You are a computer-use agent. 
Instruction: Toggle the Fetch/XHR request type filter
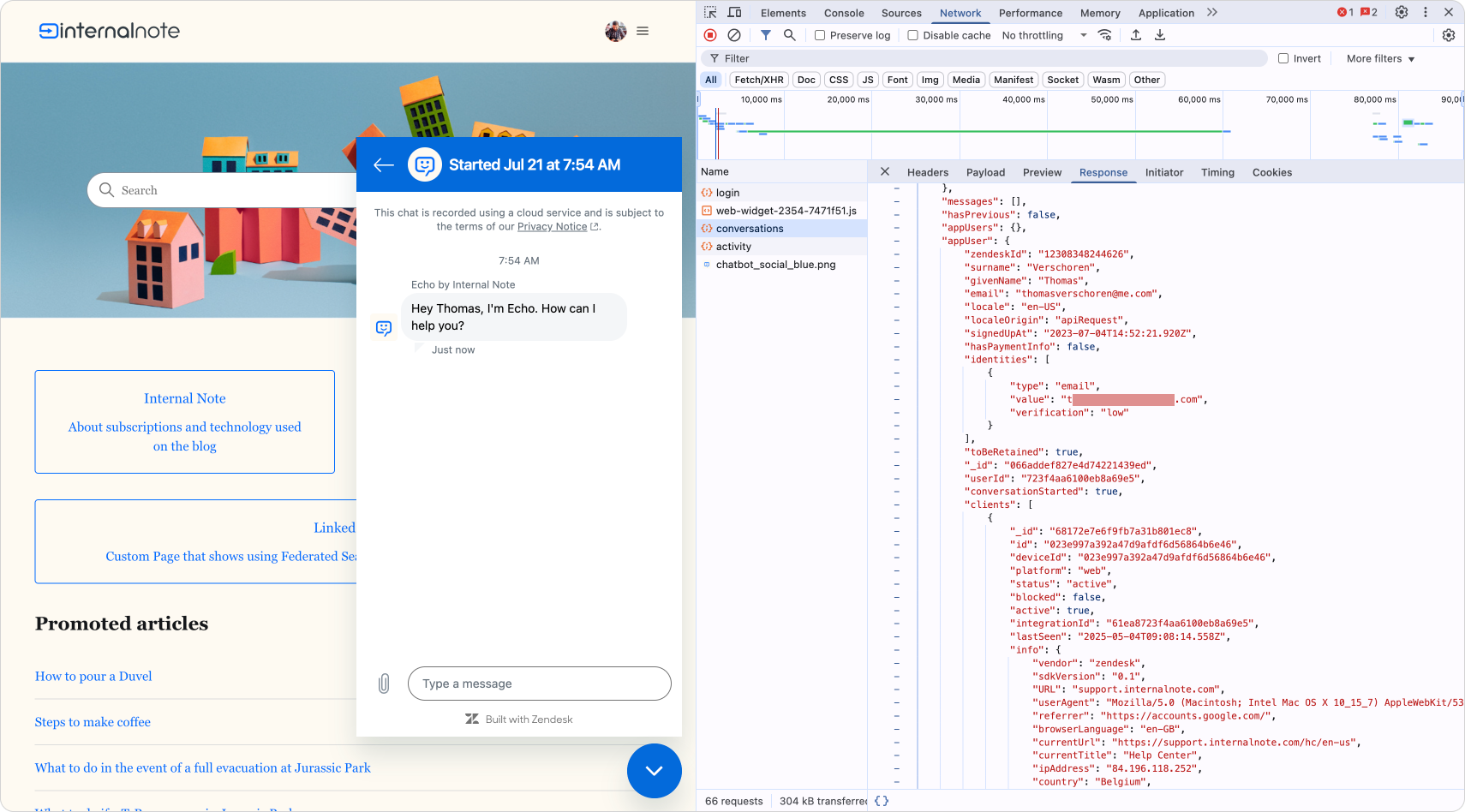759,80
